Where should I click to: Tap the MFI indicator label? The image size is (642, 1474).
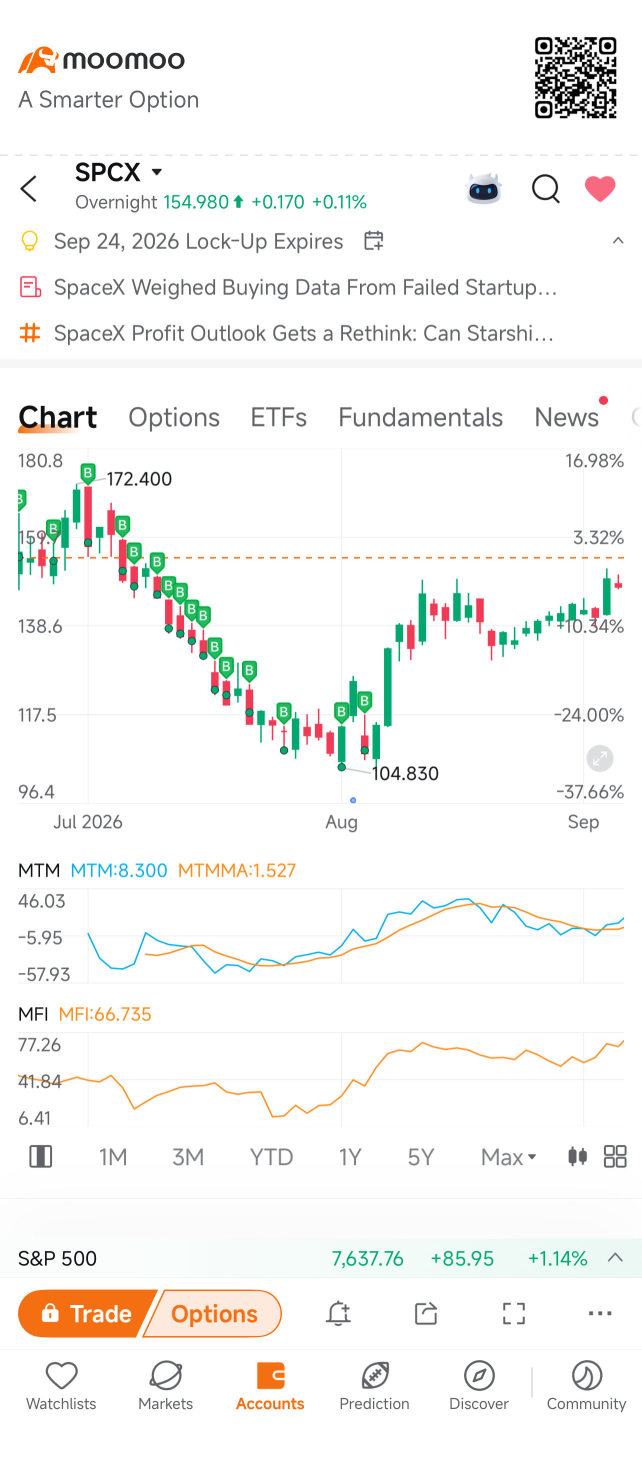click(33, 1014)
